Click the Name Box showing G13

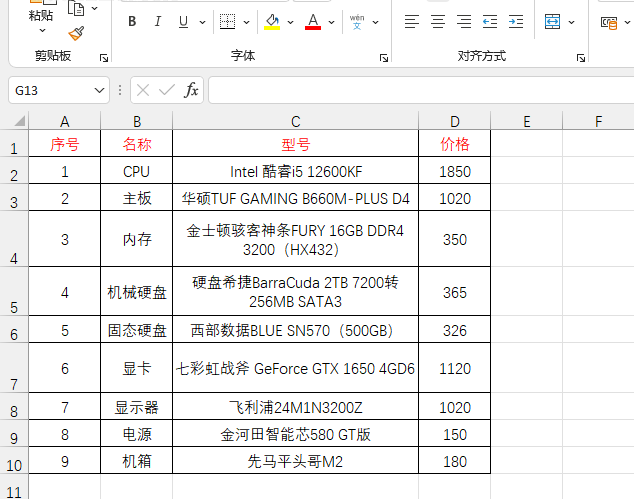[x=51, y=90]
